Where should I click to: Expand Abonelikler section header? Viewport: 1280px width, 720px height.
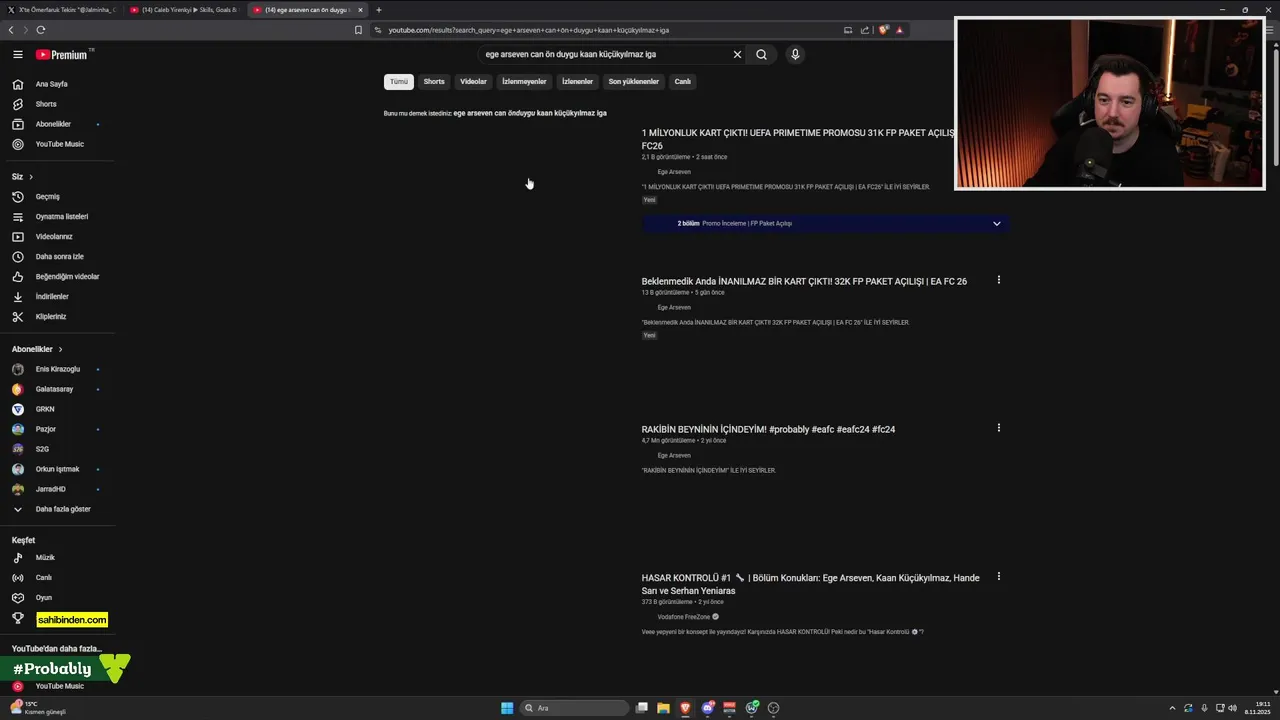point(37,350)
